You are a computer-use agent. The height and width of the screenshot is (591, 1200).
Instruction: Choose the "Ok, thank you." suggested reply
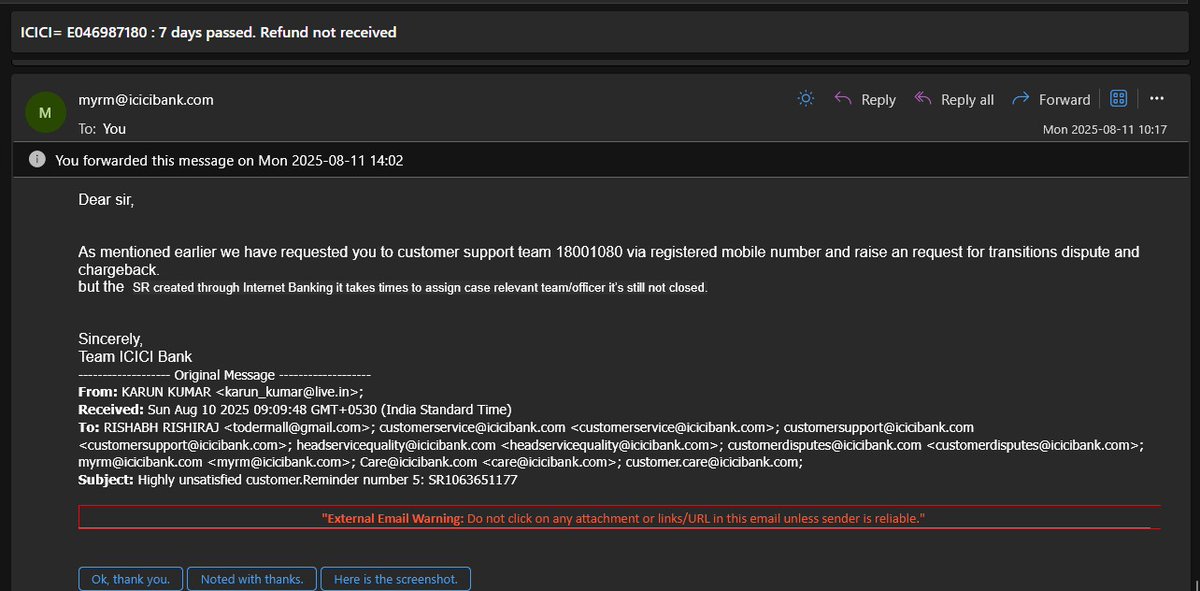(x=131, y=579)
